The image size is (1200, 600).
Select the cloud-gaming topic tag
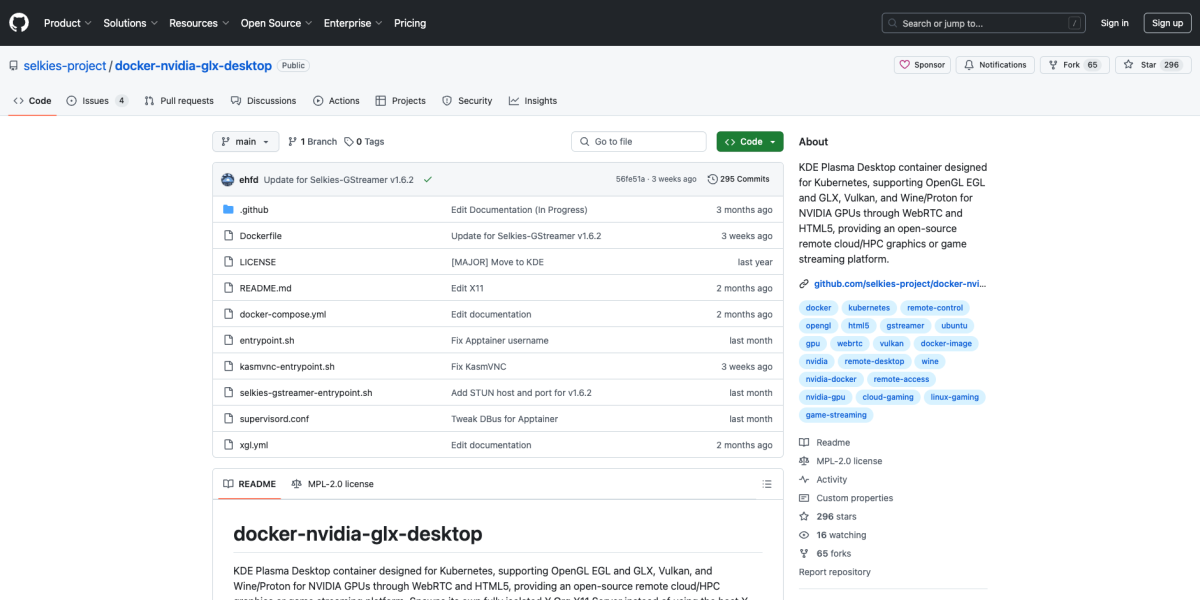pos(888,396)
